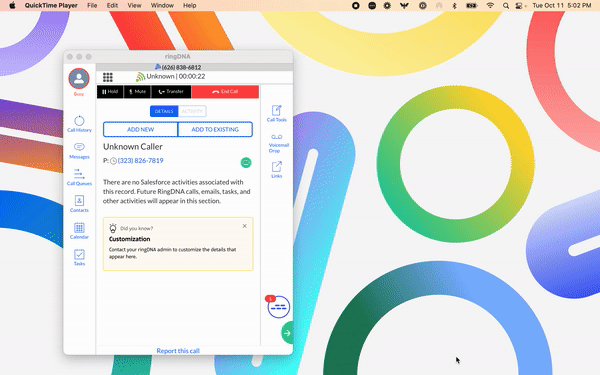Mute the current call
The height and width of the screenshot is (375, 600).
coord(137,92)
